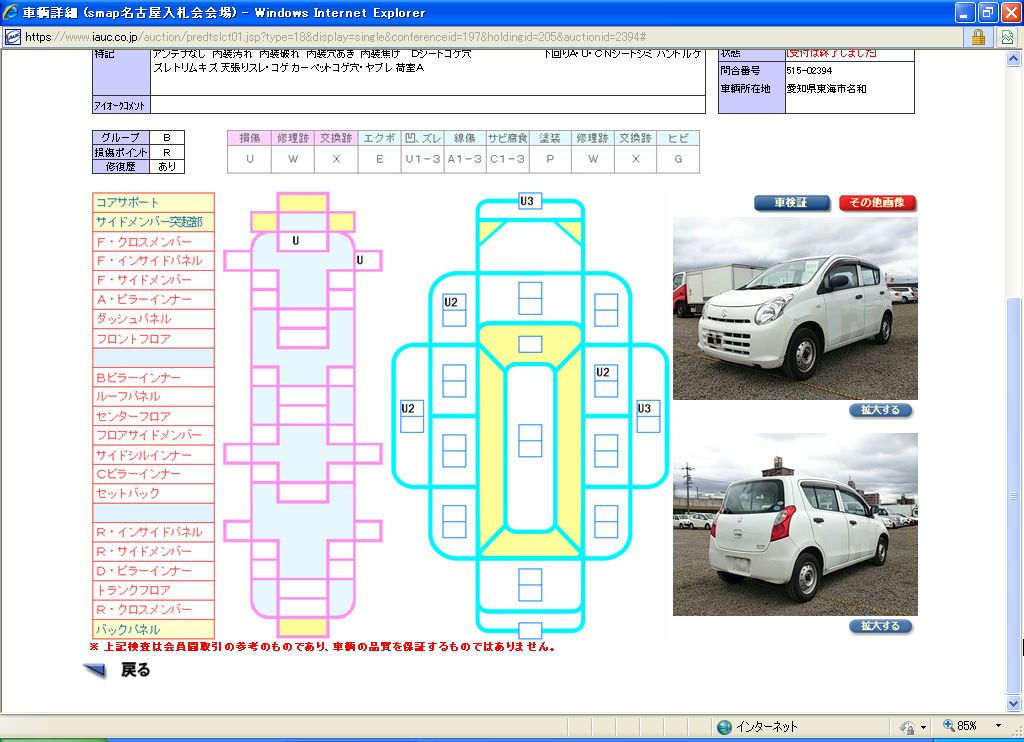Click the U2 marker on the far left of diagram
The width and height of the screenshot is (1024, 742).
(410, 409)
